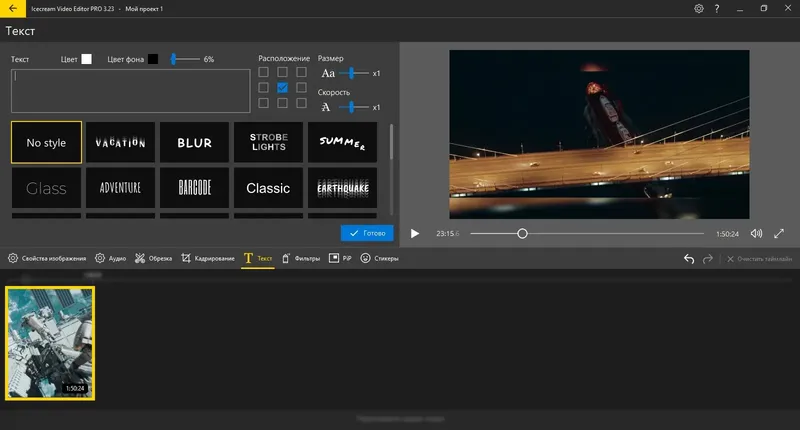The width and height of the screenshot is (800, 430).
Task: Open the white text color swatch
Action: coord(86,59)
